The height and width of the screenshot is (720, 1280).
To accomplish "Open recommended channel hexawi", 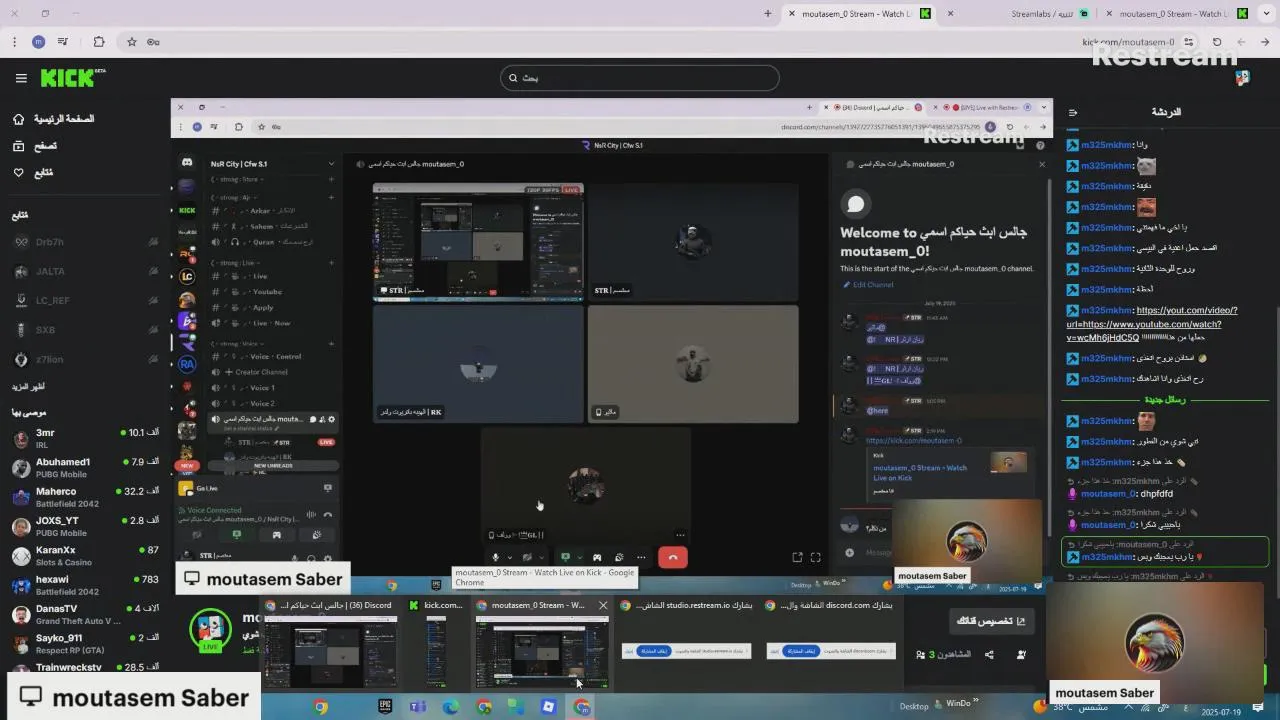I will pyautogui.click(x=85, y=585).
